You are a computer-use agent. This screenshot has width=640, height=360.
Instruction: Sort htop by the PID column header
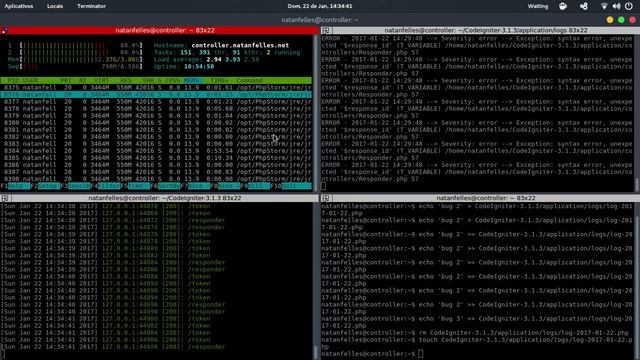click(13, 80)
